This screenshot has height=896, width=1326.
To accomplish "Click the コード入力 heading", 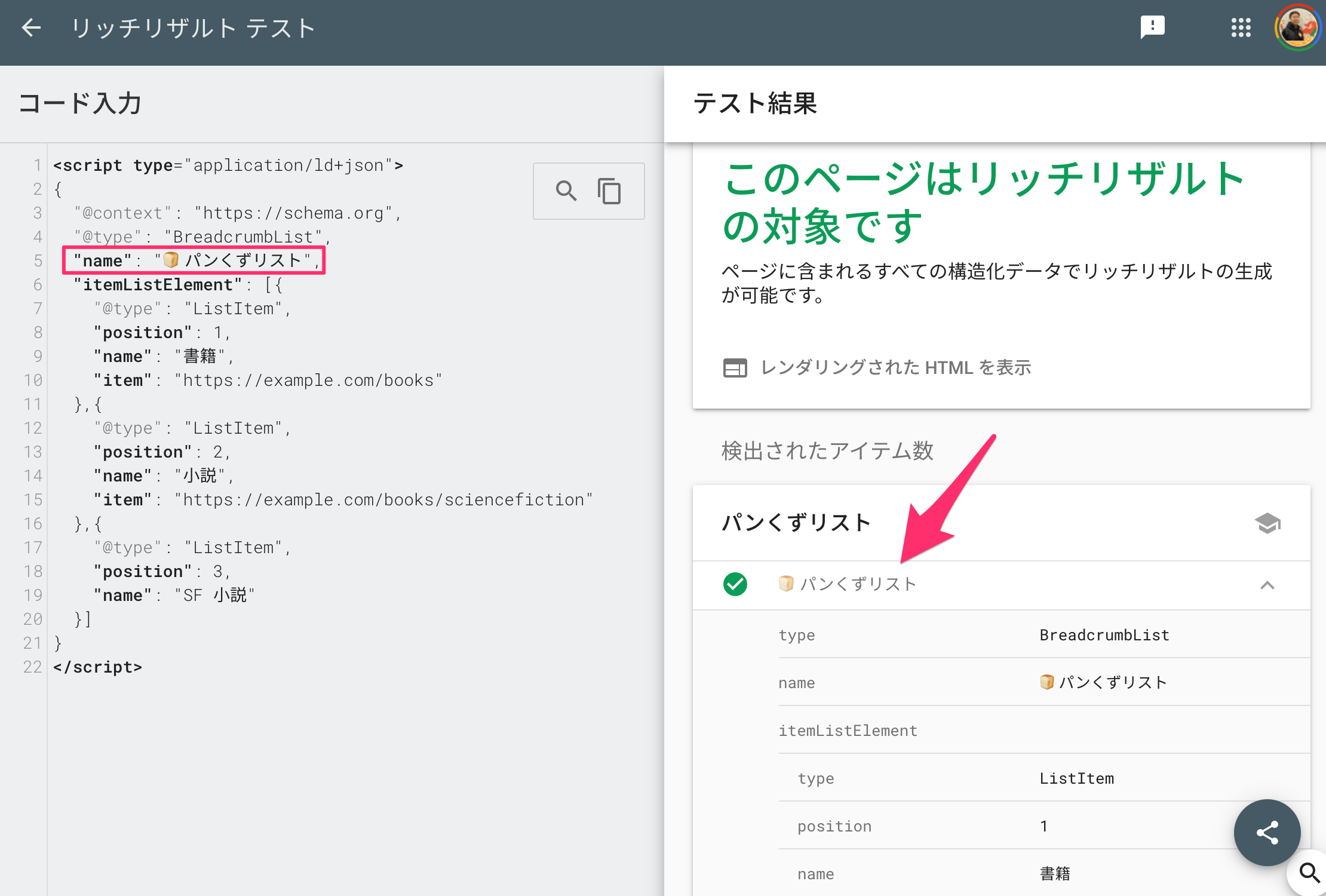I will point(79,103).
